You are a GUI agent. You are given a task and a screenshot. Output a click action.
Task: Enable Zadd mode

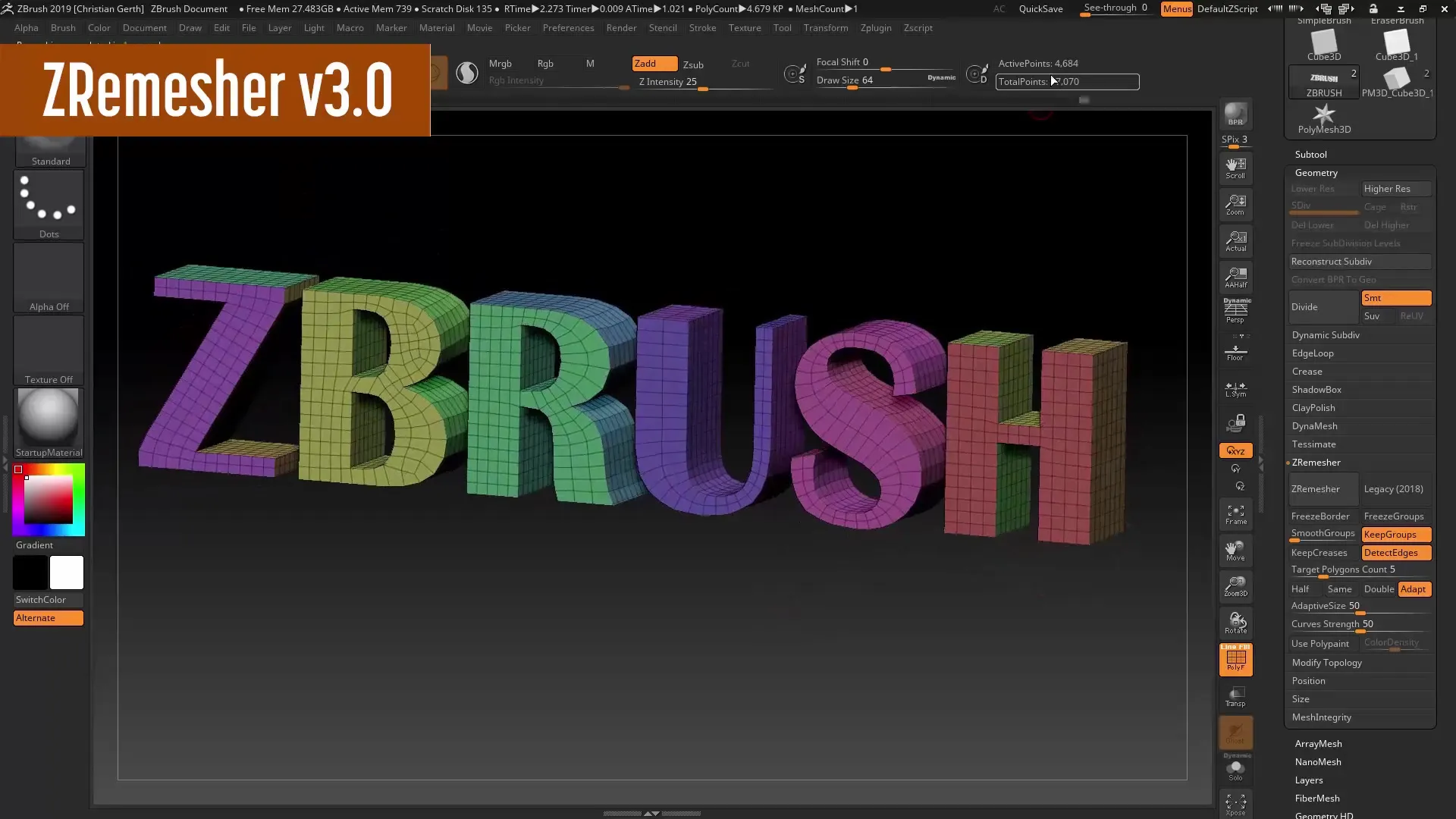point(654,64)
